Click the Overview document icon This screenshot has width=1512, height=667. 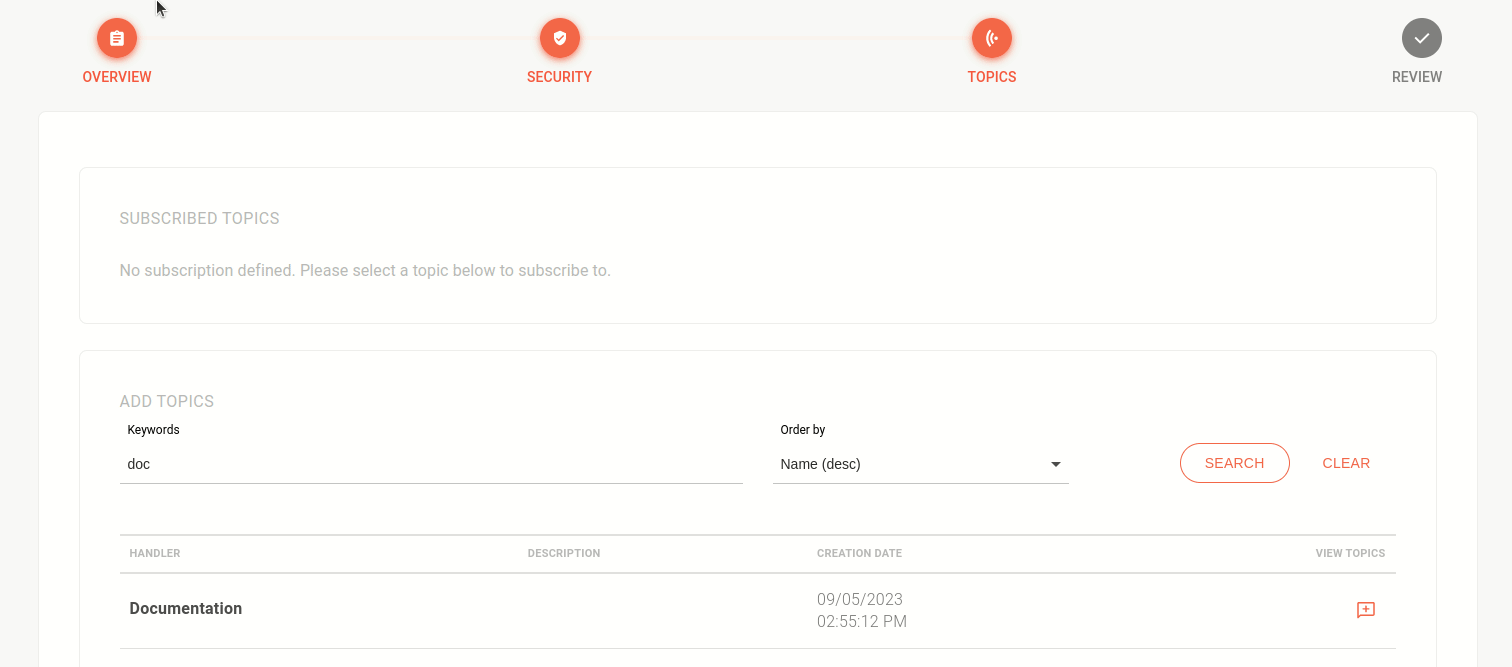coord(117,37)
